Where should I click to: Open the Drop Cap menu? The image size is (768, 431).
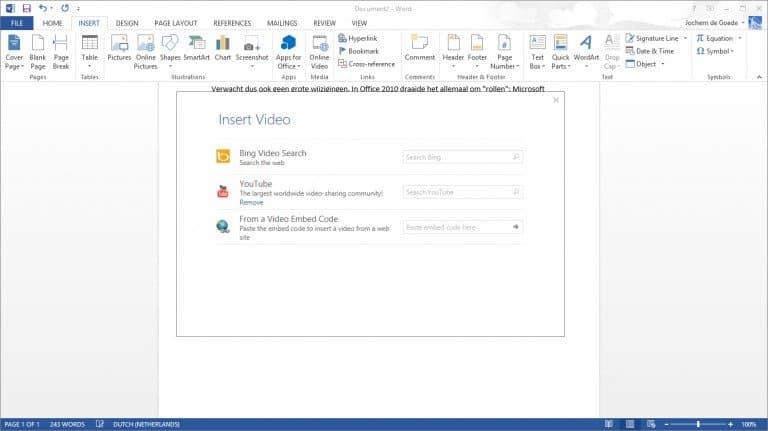(x=612, y=52)
